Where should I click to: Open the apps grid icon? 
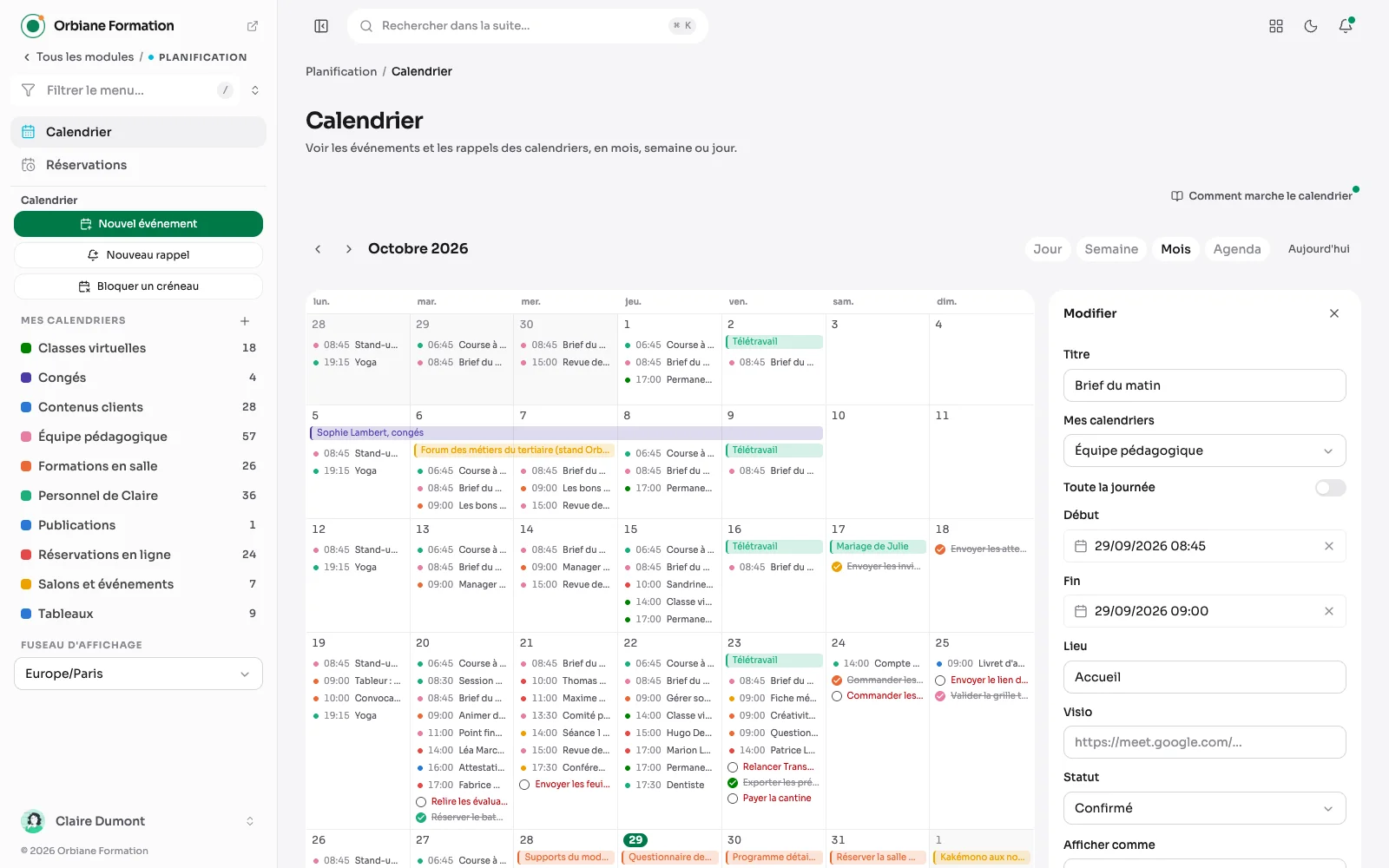1276,26
